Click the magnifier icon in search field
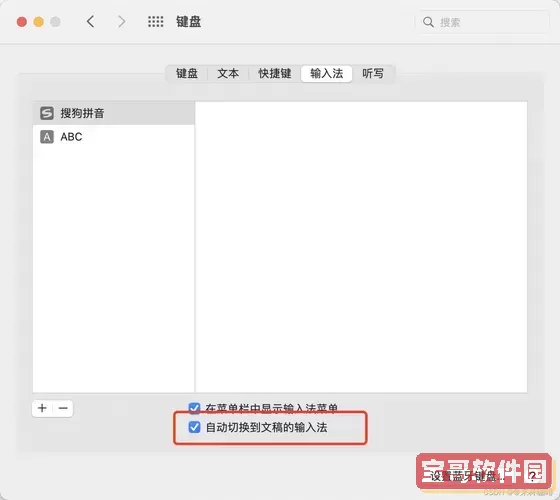The image size is (560, 500). [x=428, y=22]
